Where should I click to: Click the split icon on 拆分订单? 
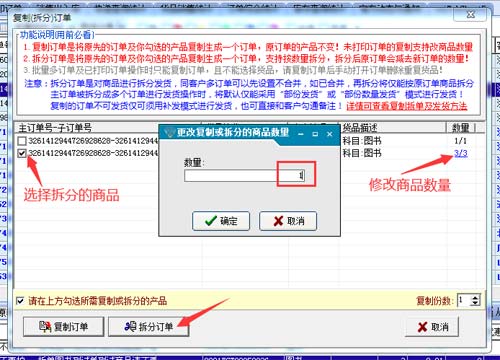(130, 326)
